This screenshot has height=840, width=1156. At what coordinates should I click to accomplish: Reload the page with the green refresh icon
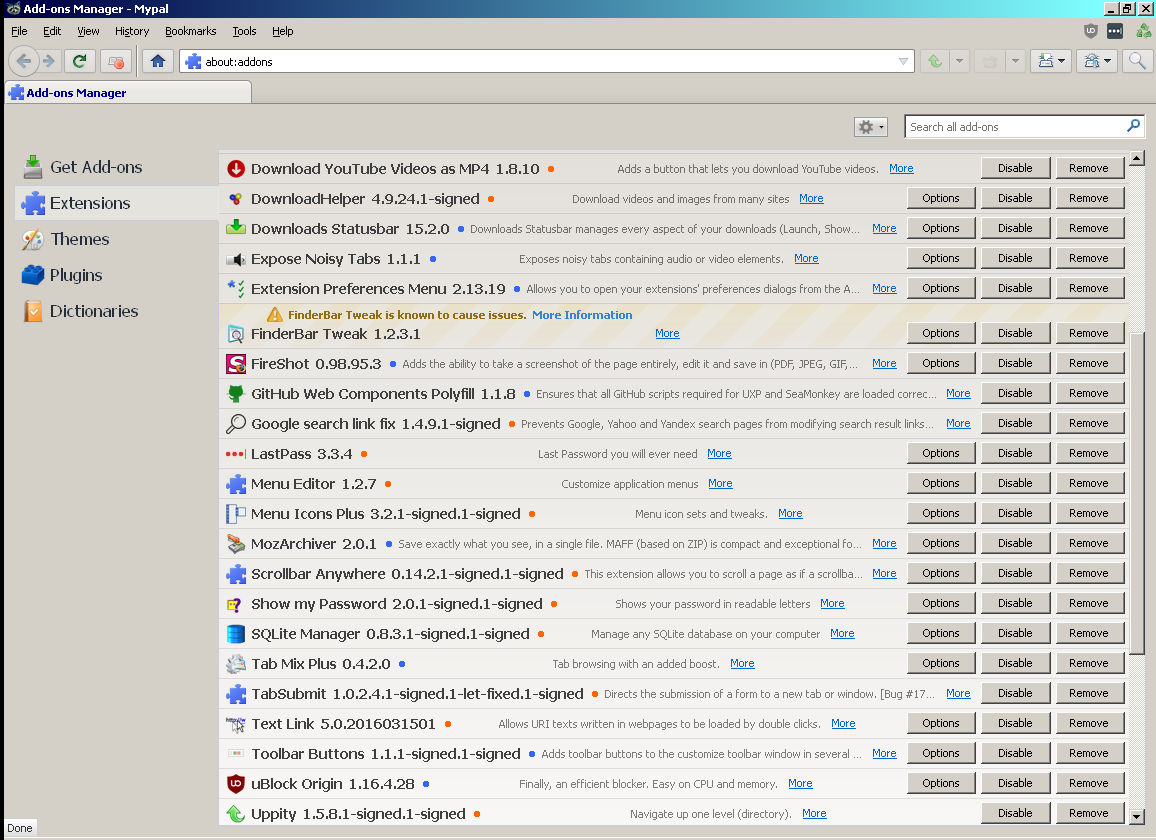click(80, 61)
